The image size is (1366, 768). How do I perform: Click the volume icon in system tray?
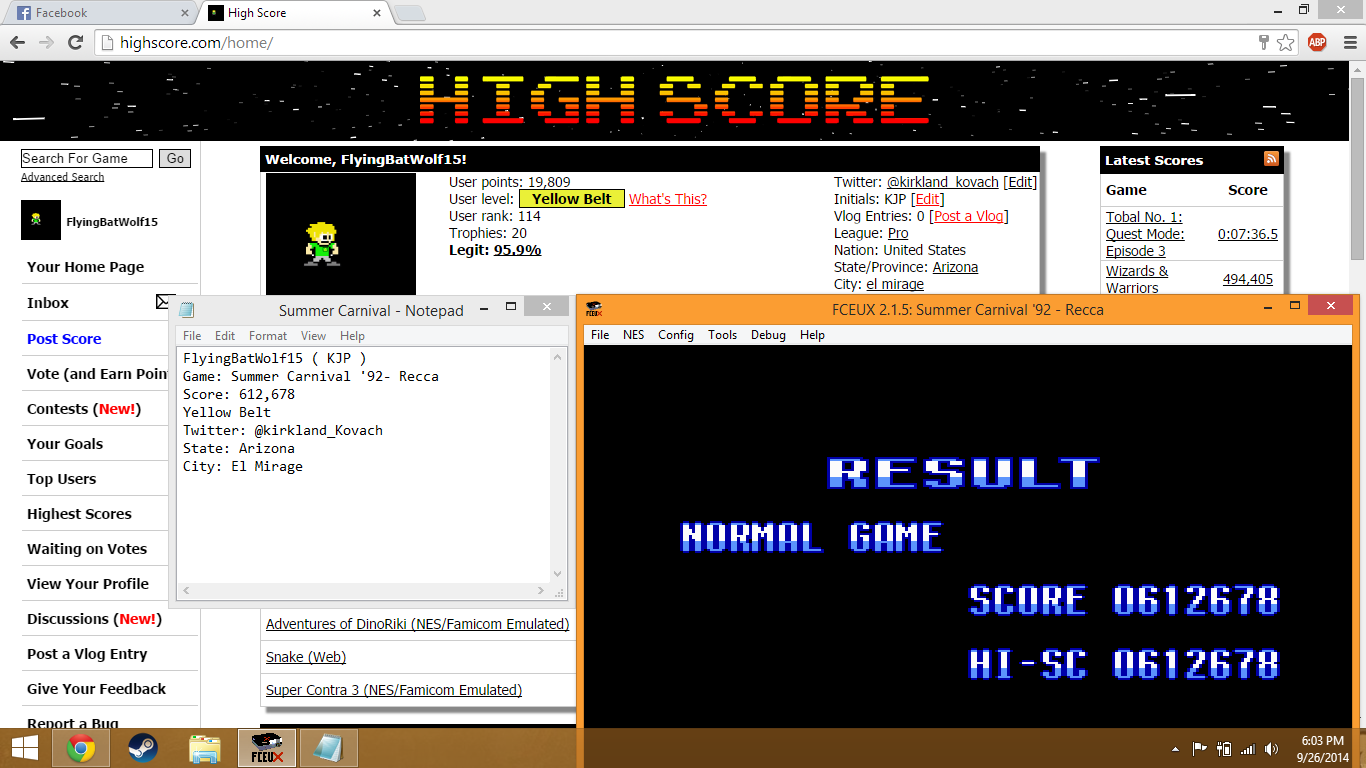click(1271, 748)
